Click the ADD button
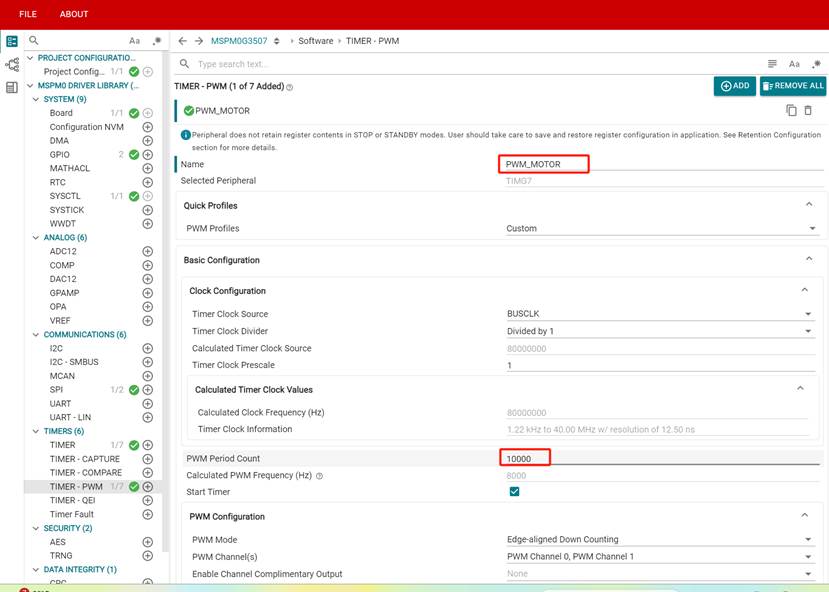 click(734, 86)
